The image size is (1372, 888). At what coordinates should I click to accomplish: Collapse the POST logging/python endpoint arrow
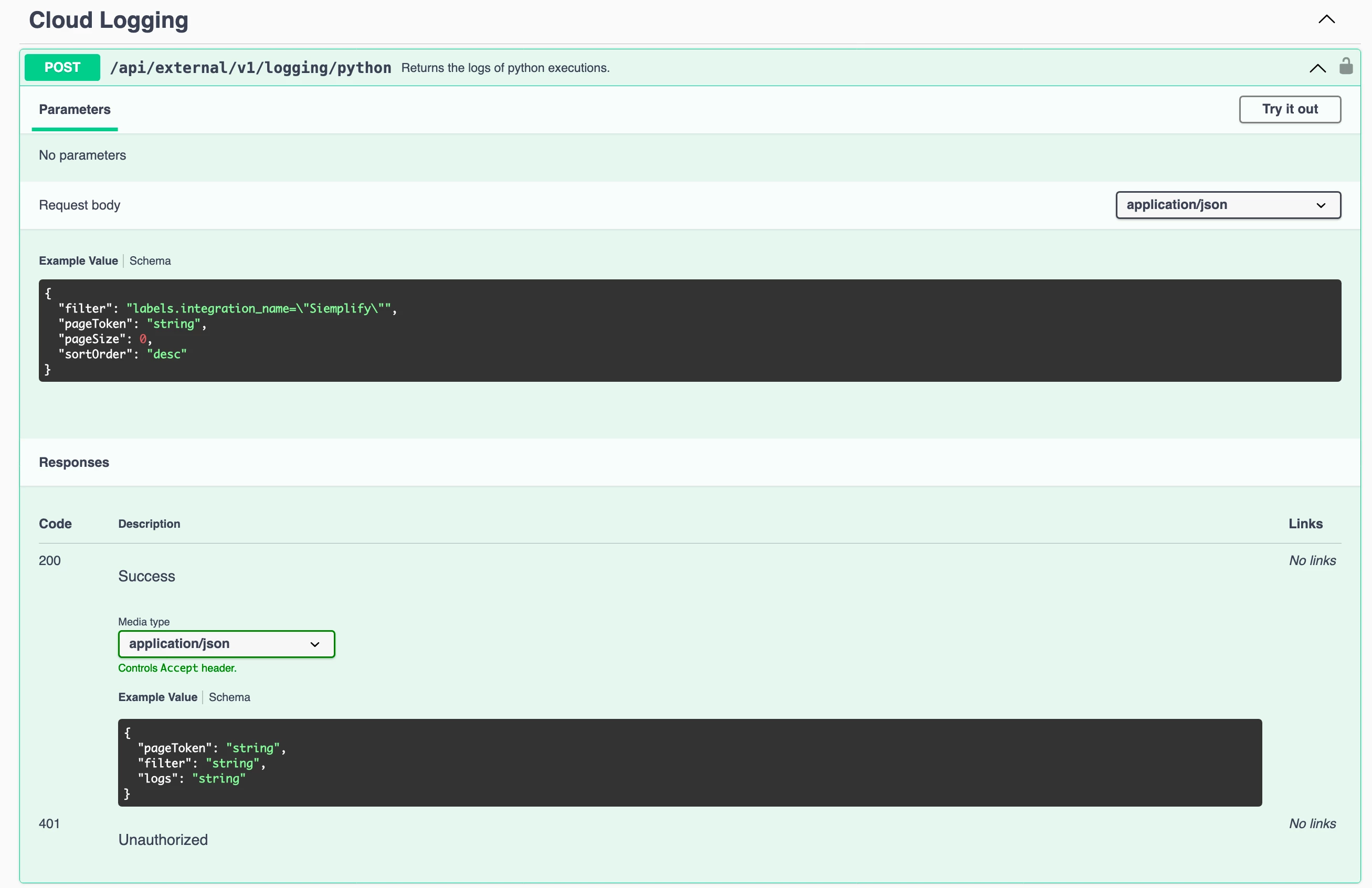(1317, 68)
